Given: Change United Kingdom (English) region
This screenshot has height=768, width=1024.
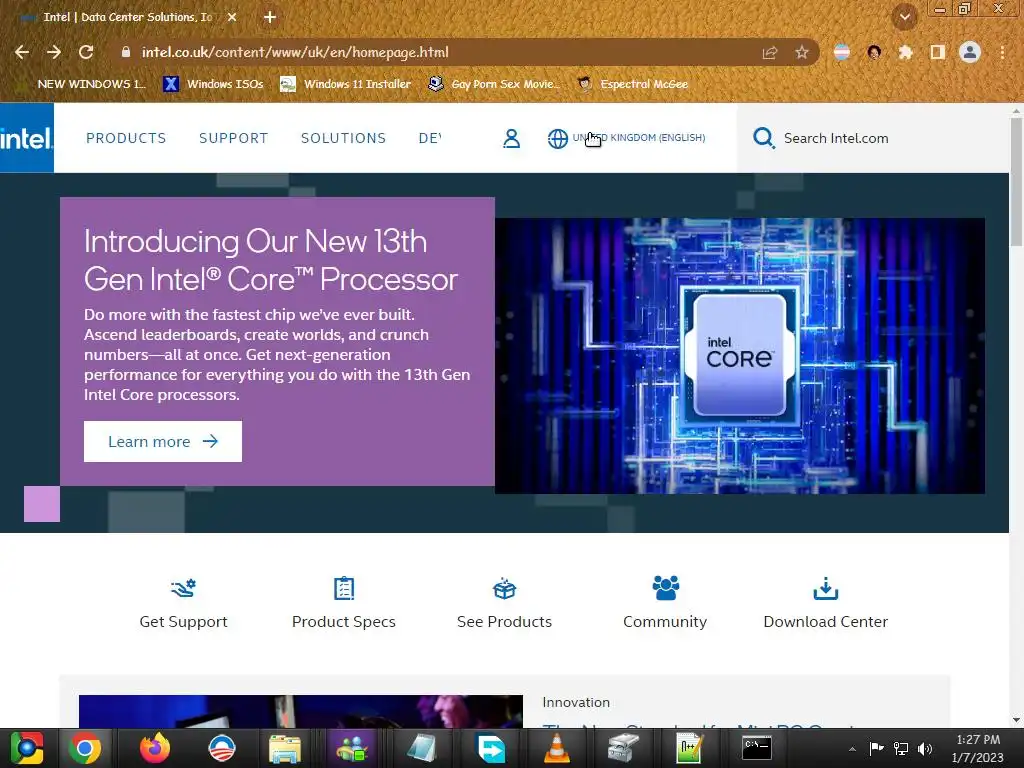Looking at the screenshot, I should (x=639, y=138).
